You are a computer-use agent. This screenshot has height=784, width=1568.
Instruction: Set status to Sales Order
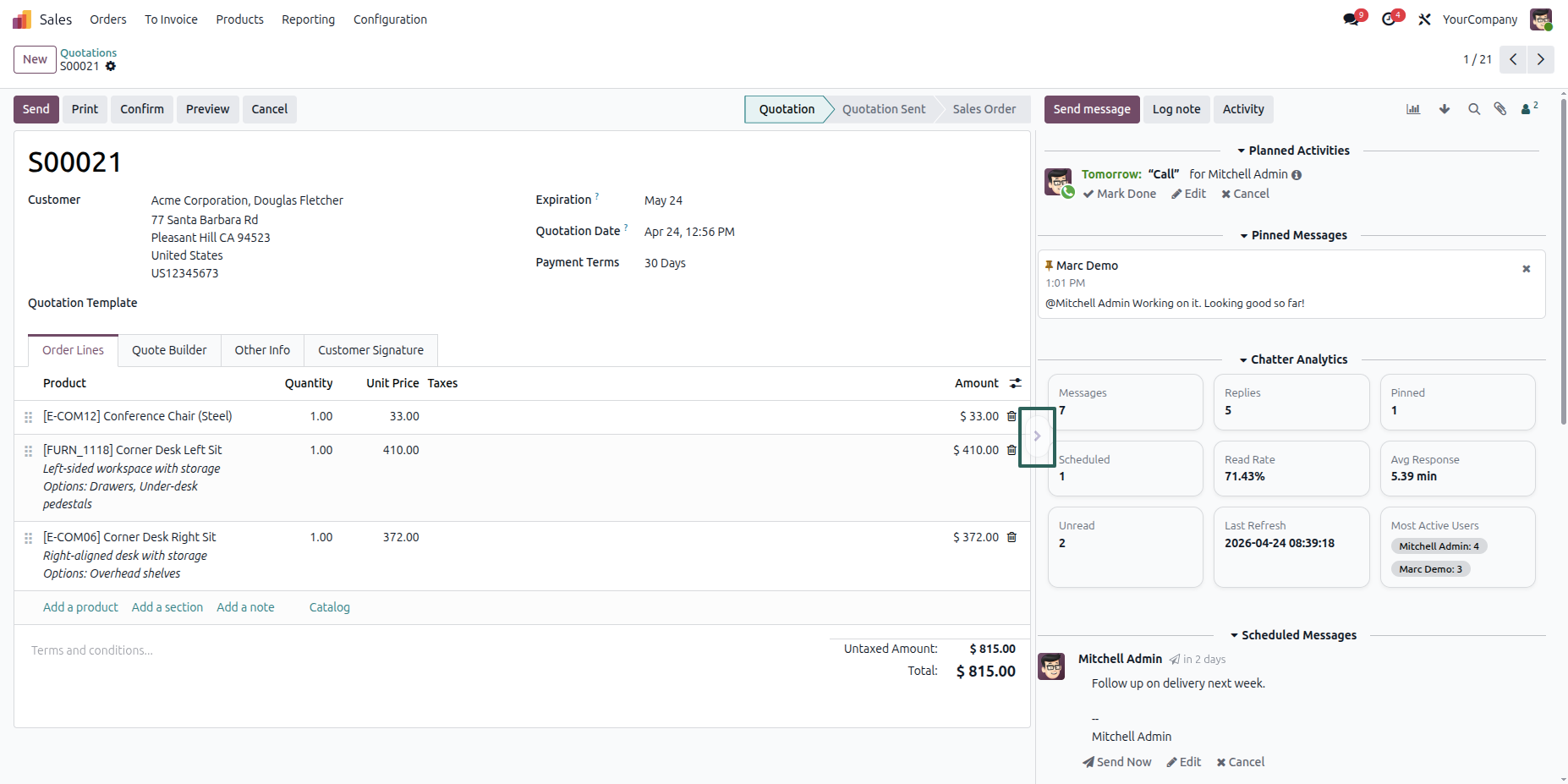(984, 109)
